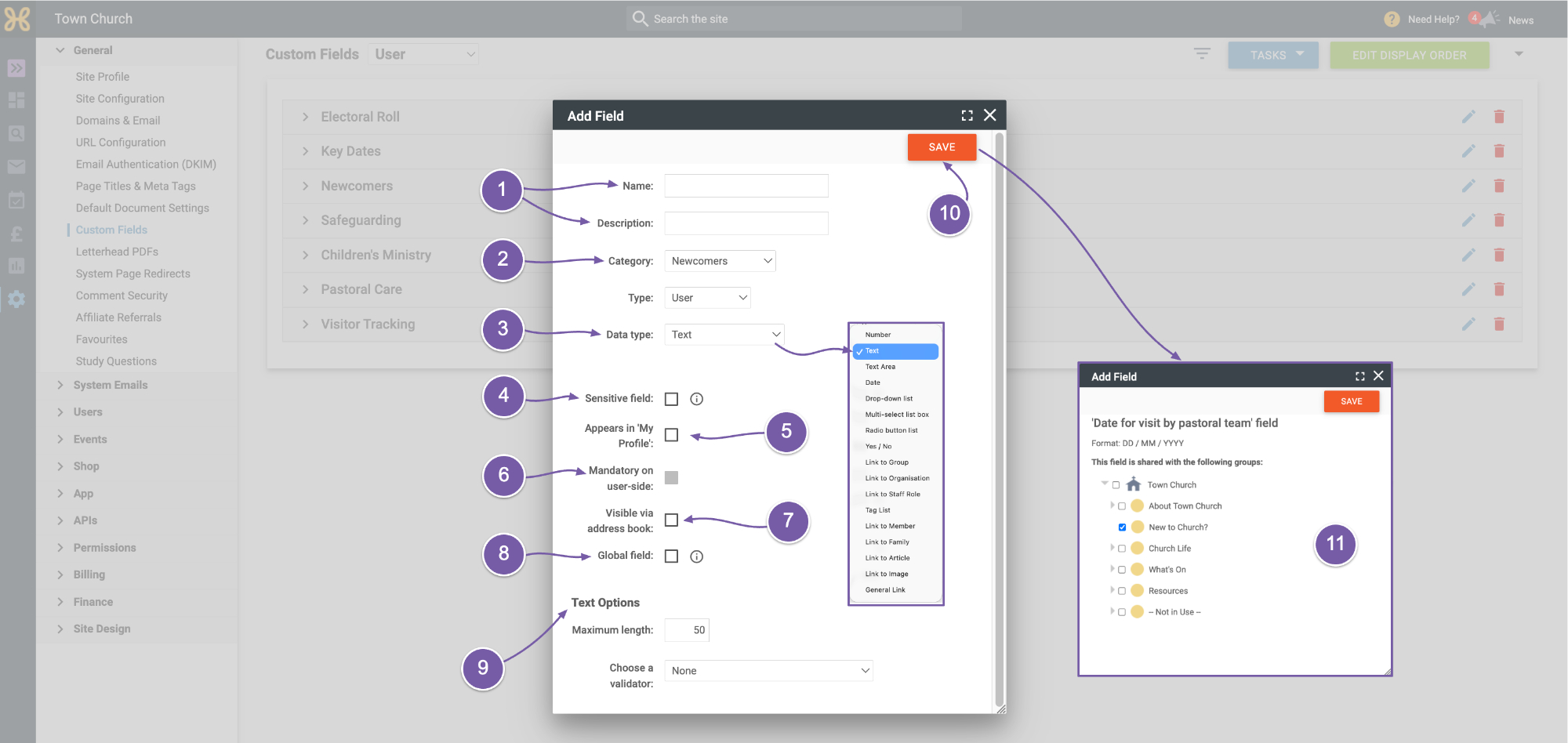The height and width of the screenshot is (743, 1568).
Task: Open the settings gear in left sidebar
Action: point(16,299)
